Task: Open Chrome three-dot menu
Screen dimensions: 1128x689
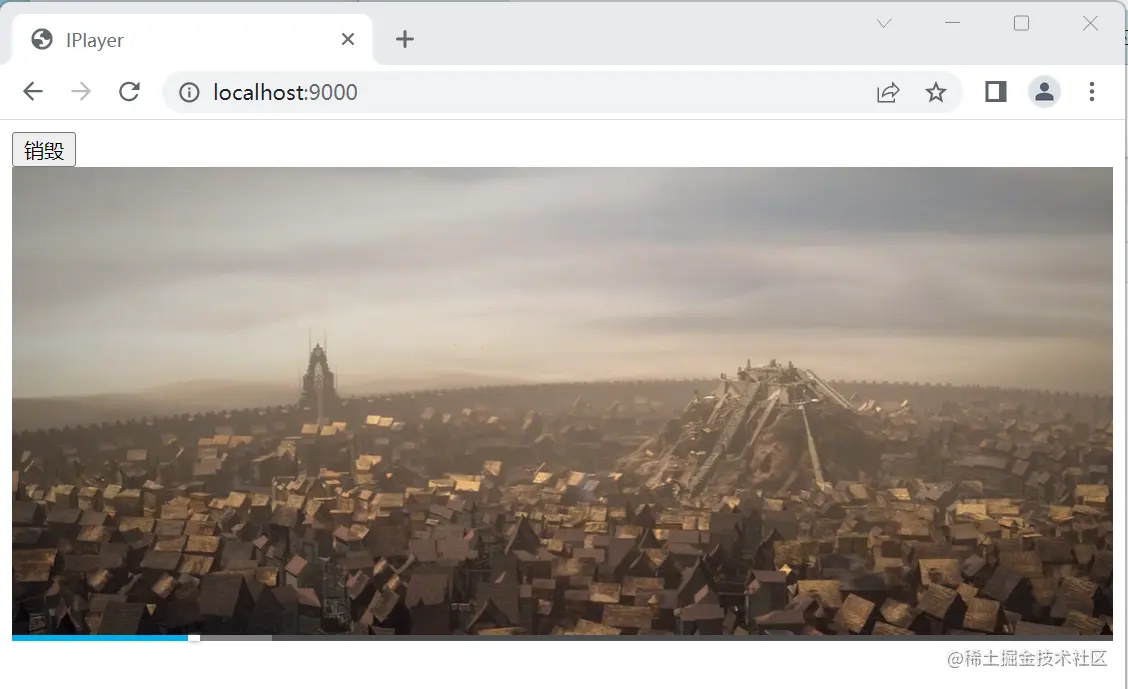Action: [x=1092, y=91]
